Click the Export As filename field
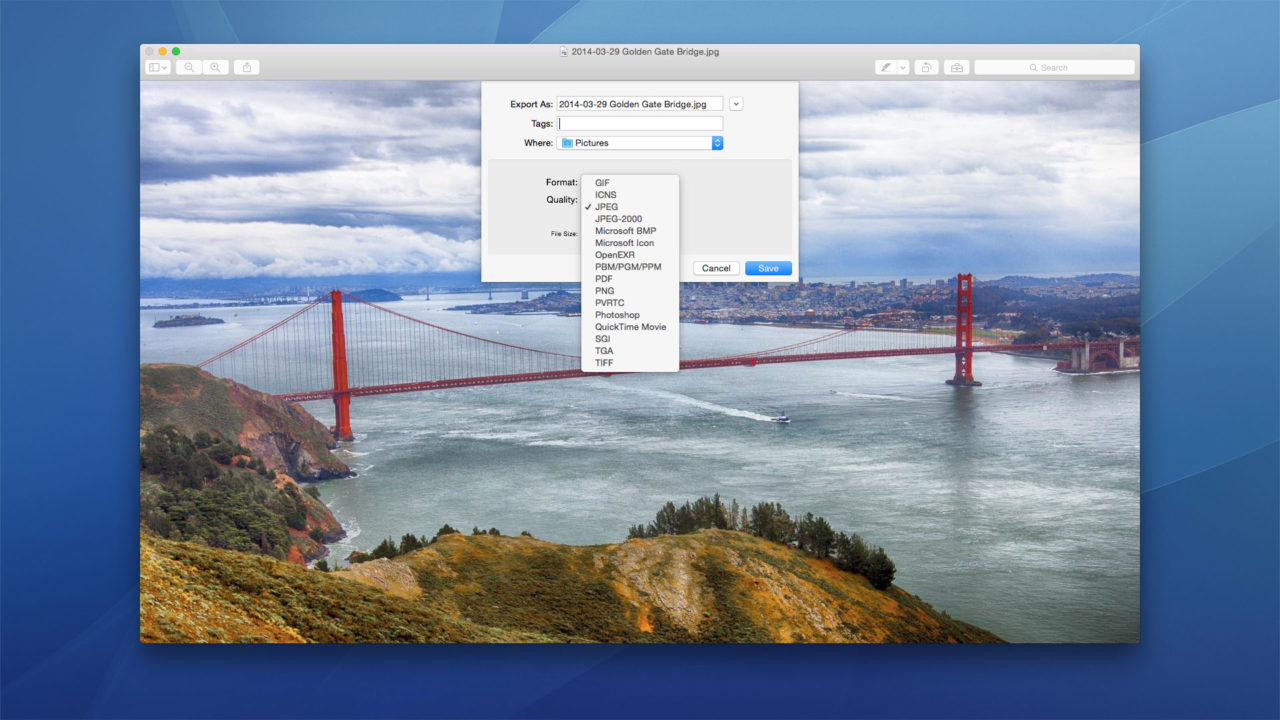This screenshot has height=720, width=1280. pos(640,104)
